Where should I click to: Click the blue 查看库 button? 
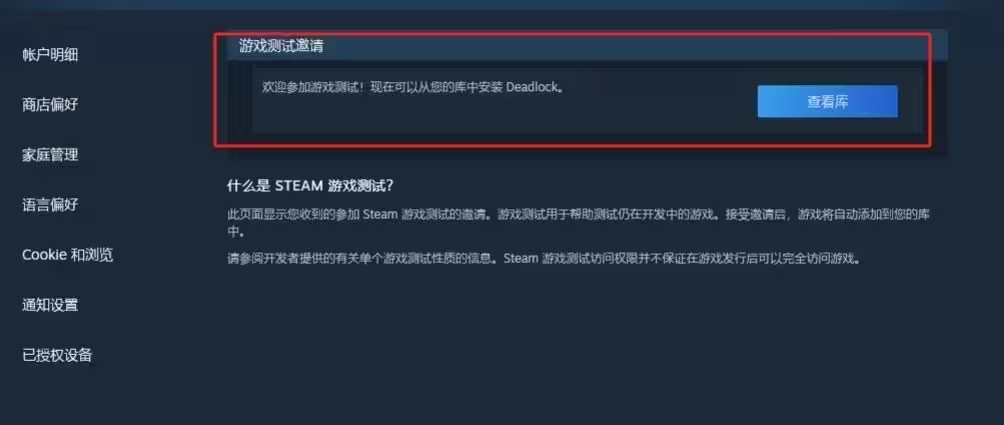(827, 102)
